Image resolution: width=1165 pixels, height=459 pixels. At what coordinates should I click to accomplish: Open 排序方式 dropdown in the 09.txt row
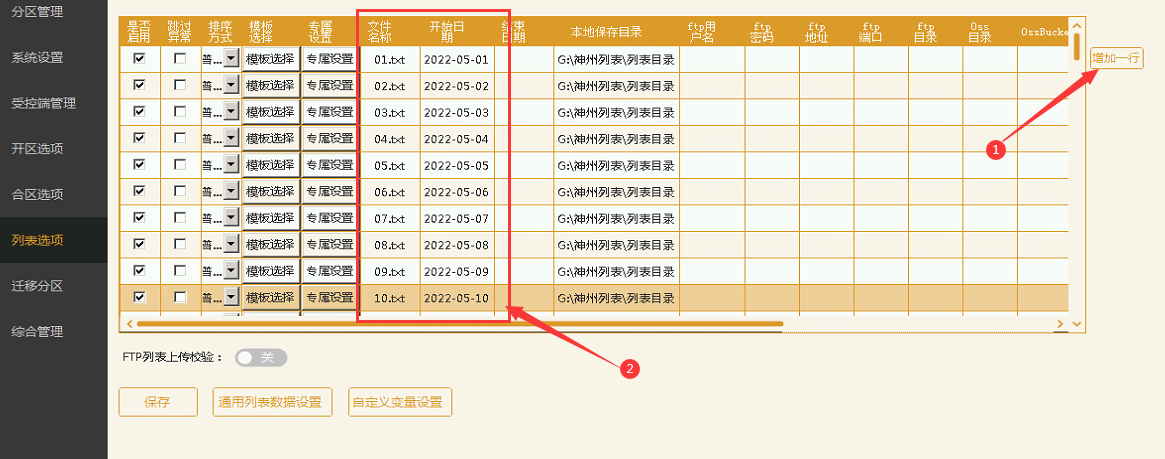click(231, 271)
